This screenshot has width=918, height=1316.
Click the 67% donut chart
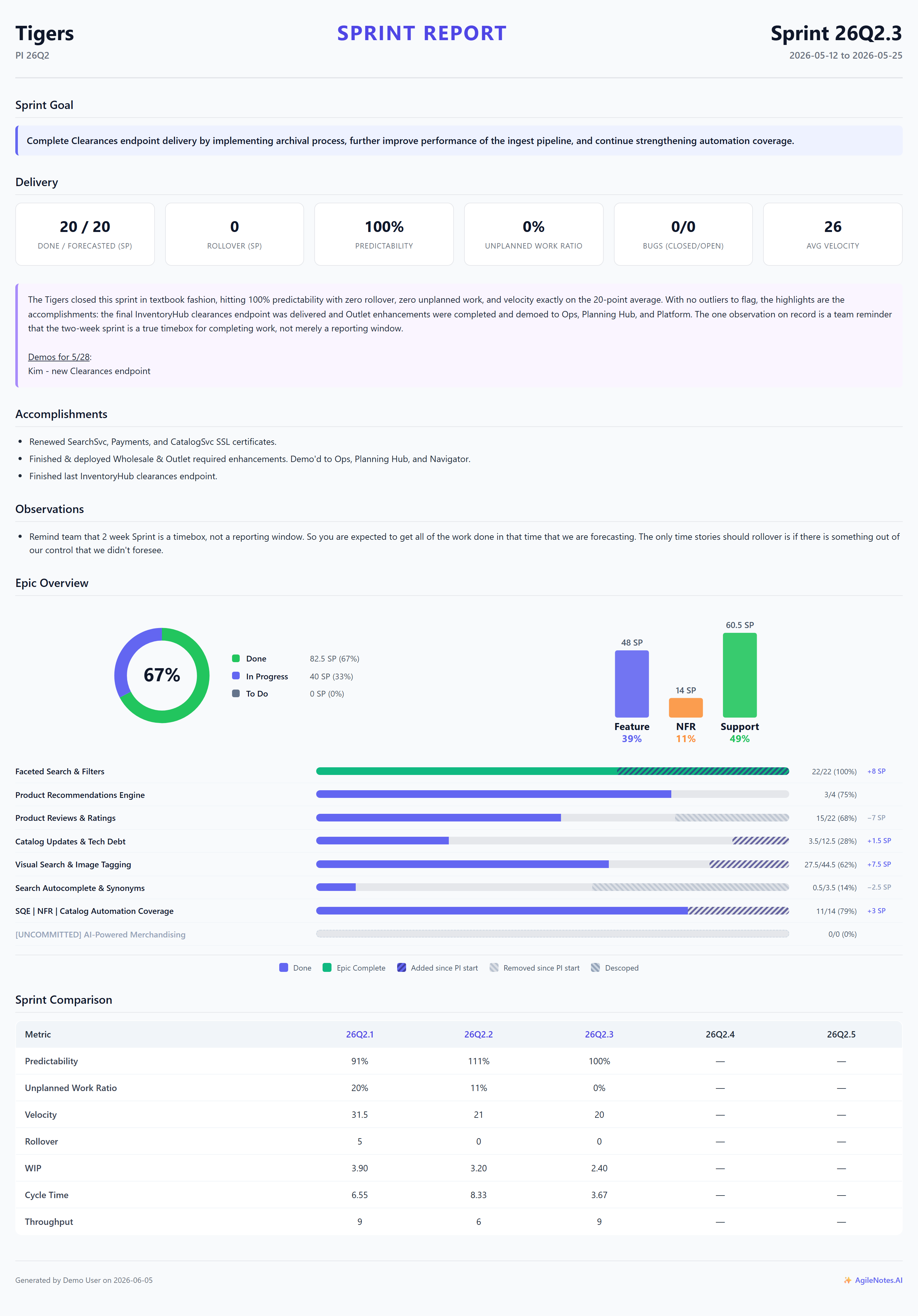162,675
